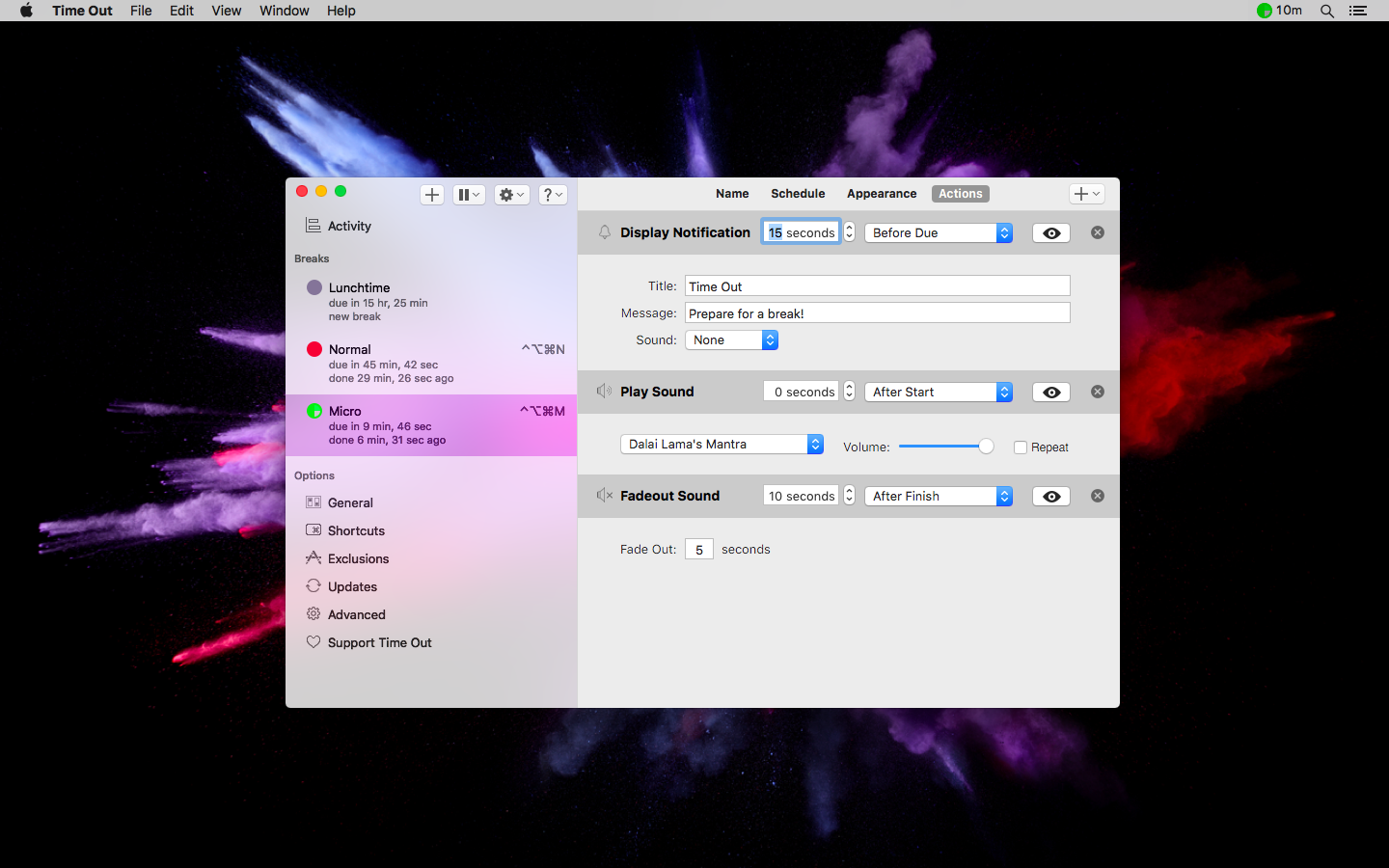Screen dimensions: 1389x868
Task: Open Notification Center menu bar icon
Action: click(x=1358, y=11)
